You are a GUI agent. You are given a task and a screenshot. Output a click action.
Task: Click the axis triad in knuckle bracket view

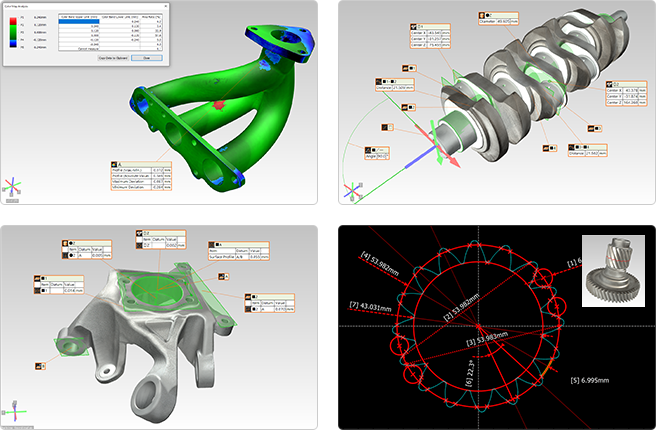13,410
